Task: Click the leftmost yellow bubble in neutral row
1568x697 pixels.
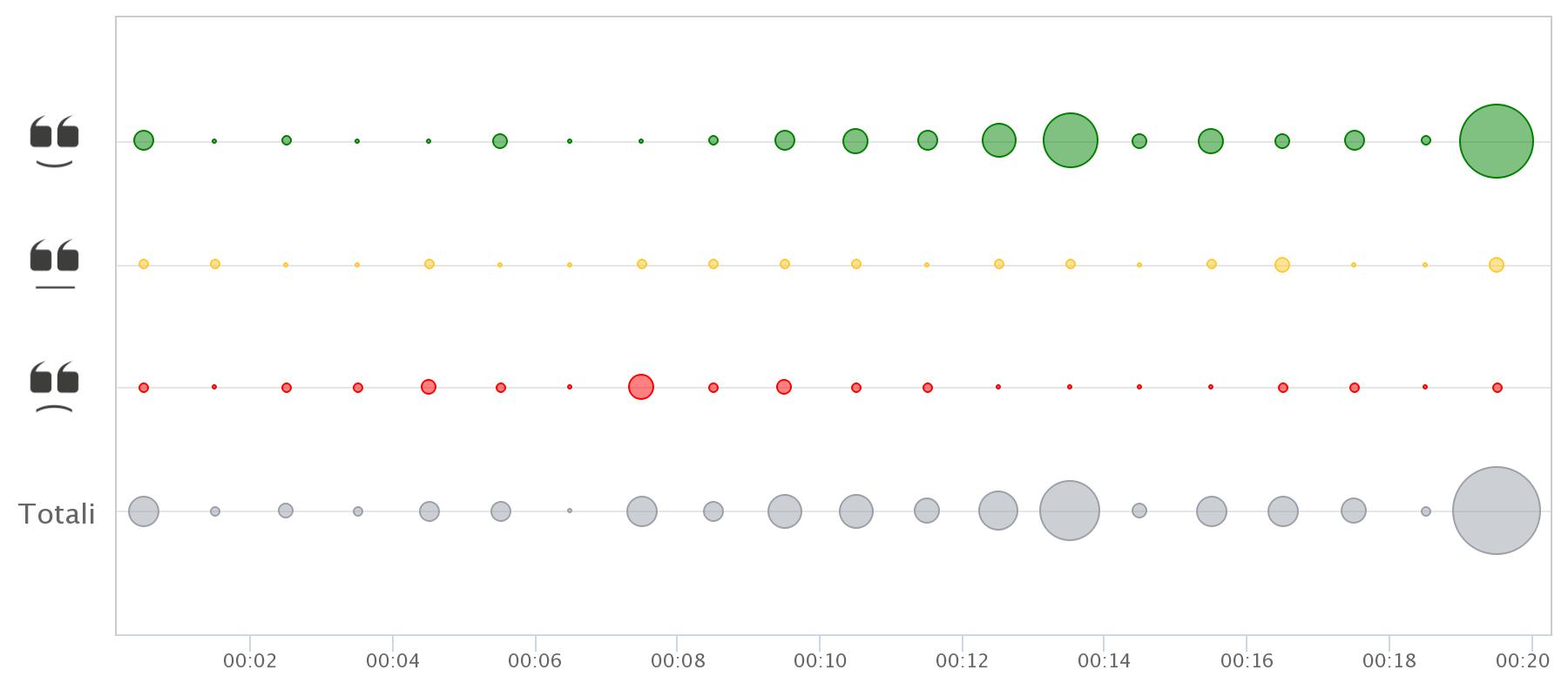Action: click(x=144, y=264)
